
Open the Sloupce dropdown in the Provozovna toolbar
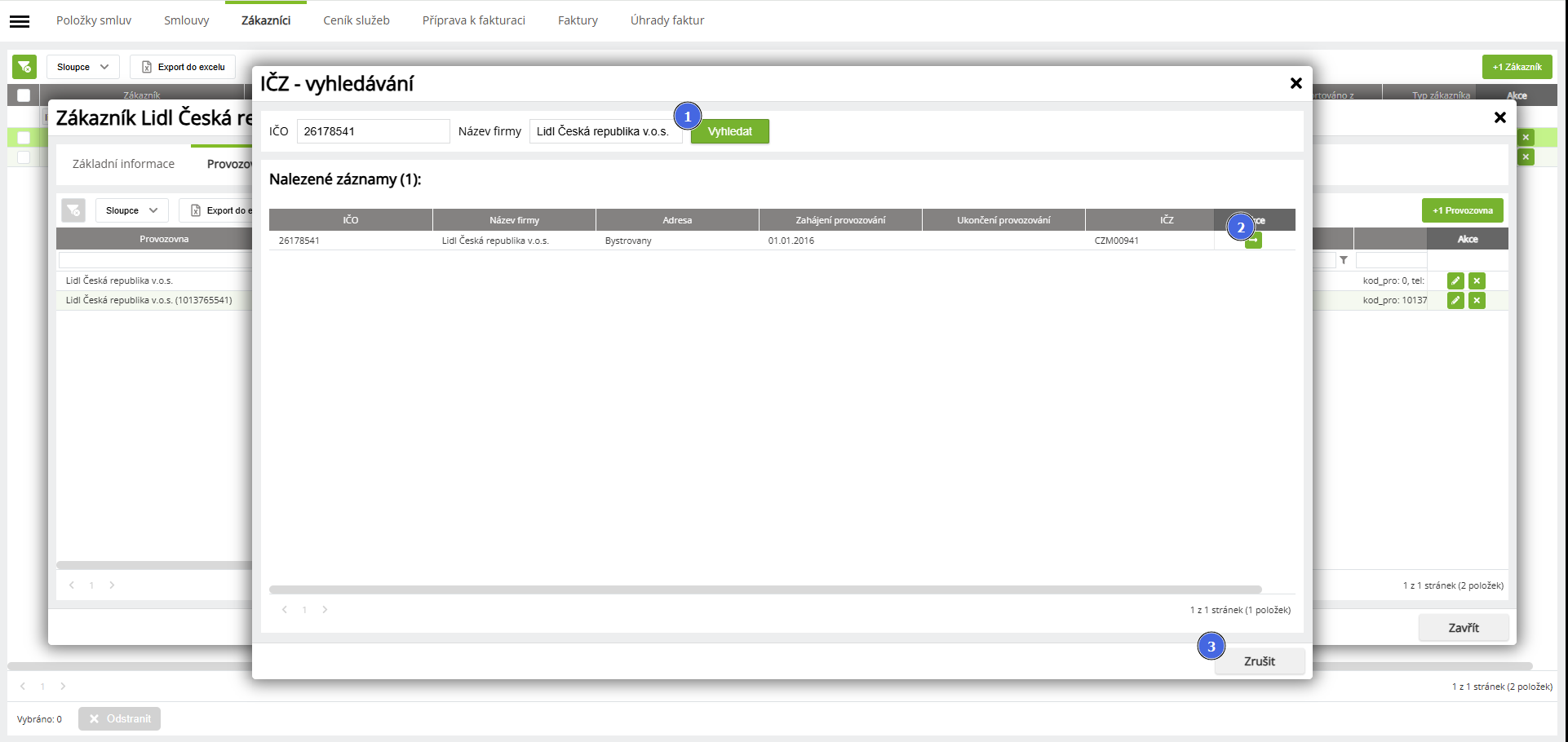[x=132, y=210]
